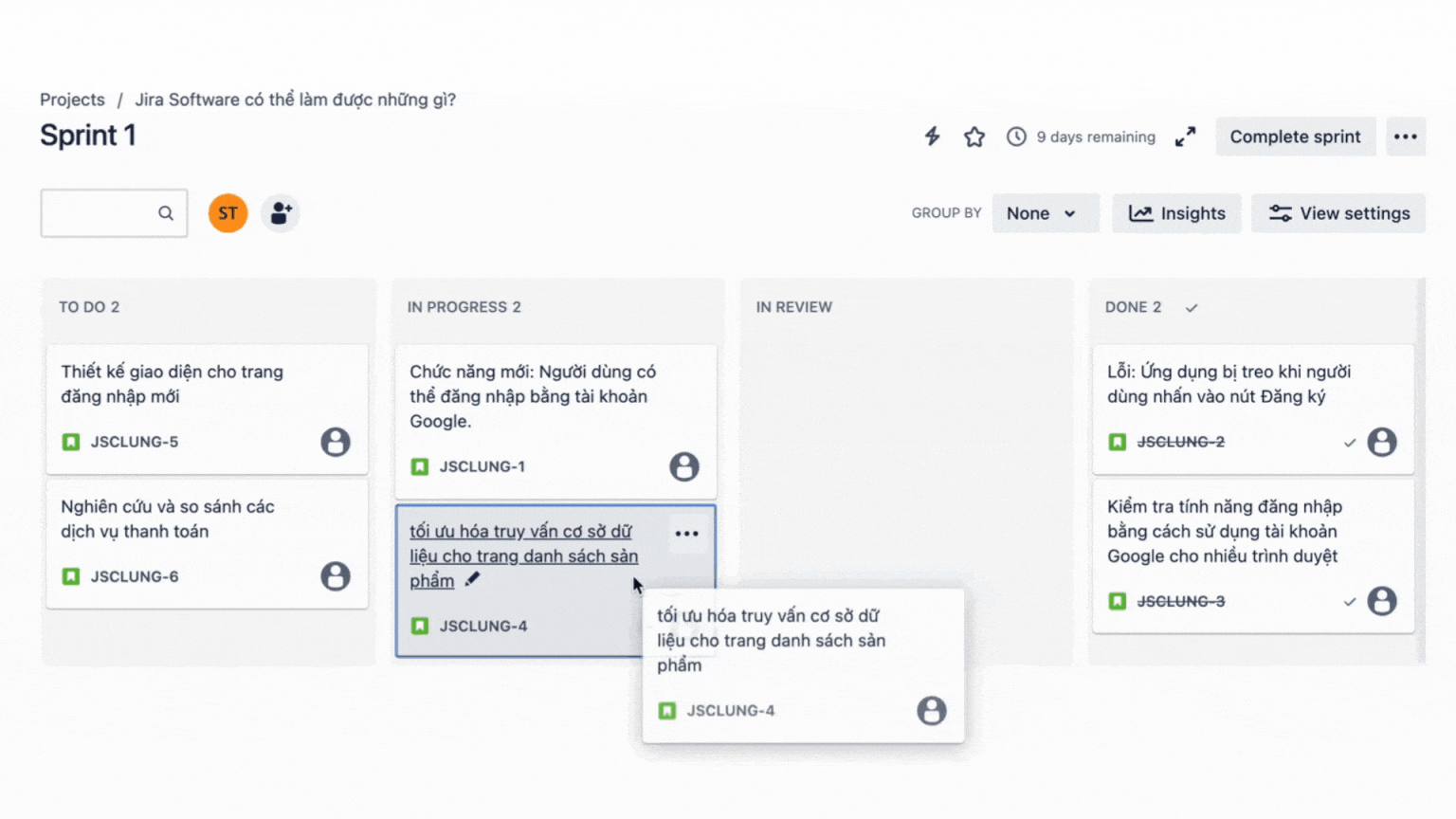Click the pencil edit icon on JSCLUNG-4
This screenshot has width=1456, height=819.
point(472,578)
